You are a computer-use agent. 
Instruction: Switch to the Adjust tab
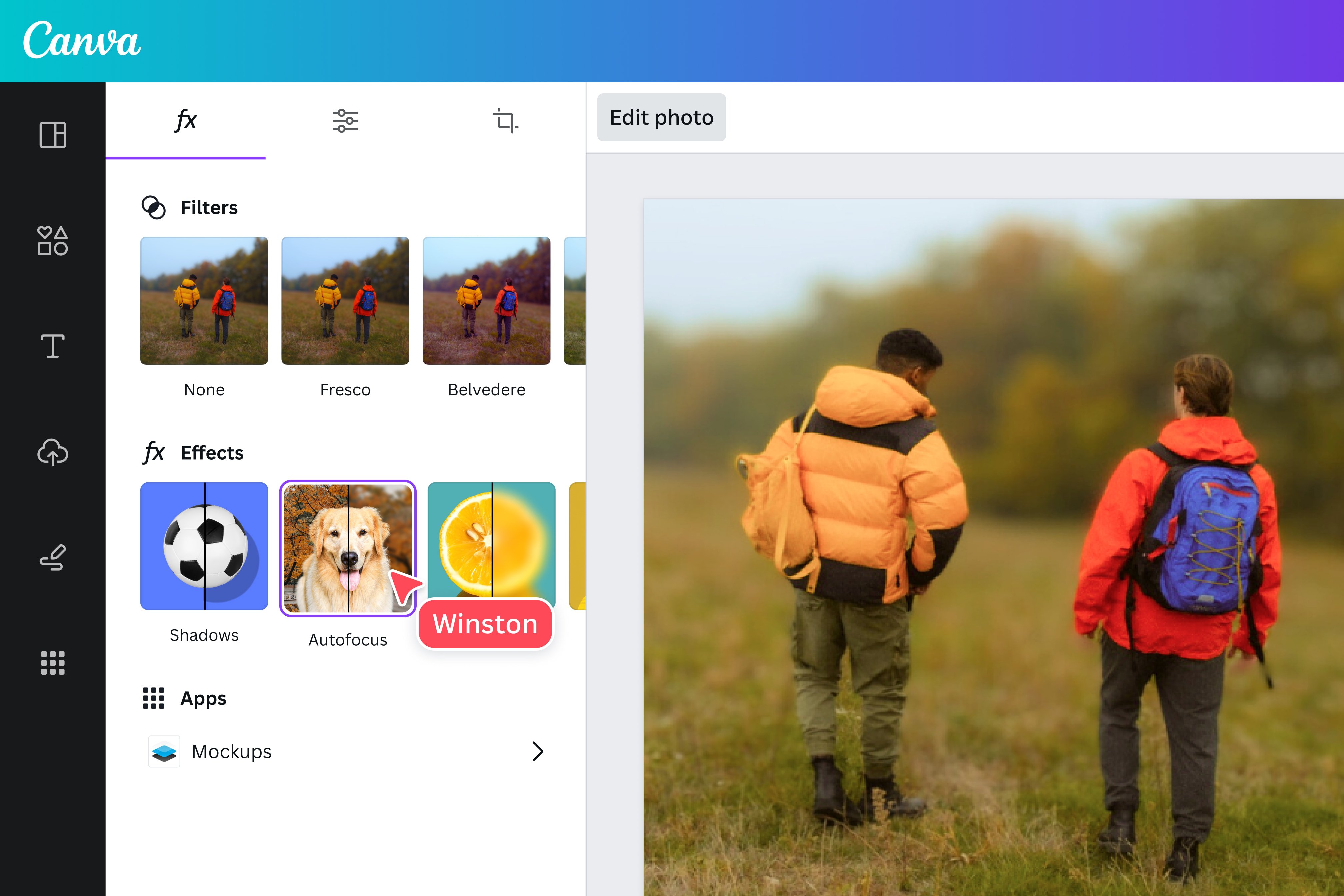(345, 120)
